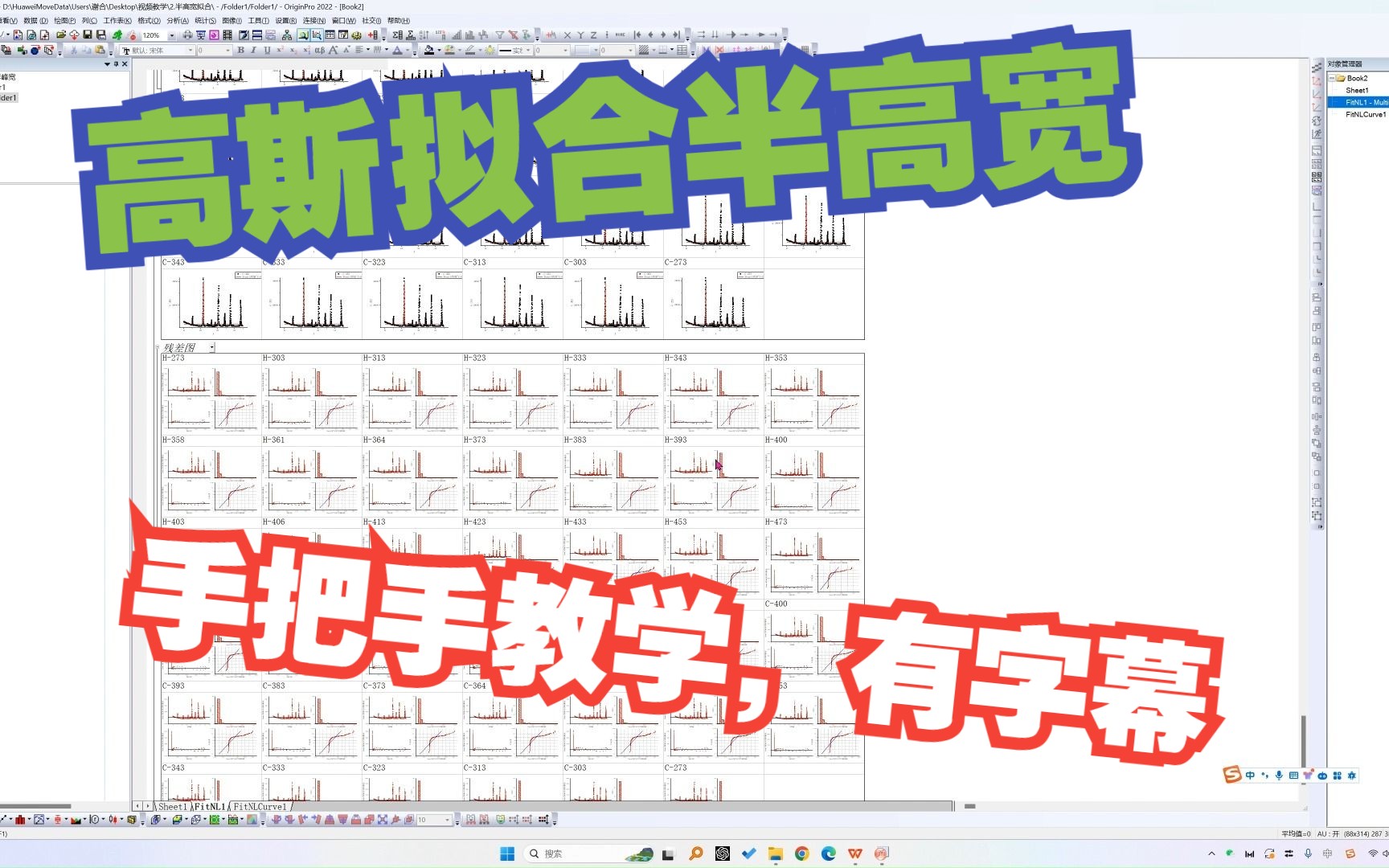The height and width of the screenshot is (868, 1389).
Task: Click the column/bar plot icon
Action: click(x=20, y=820)
